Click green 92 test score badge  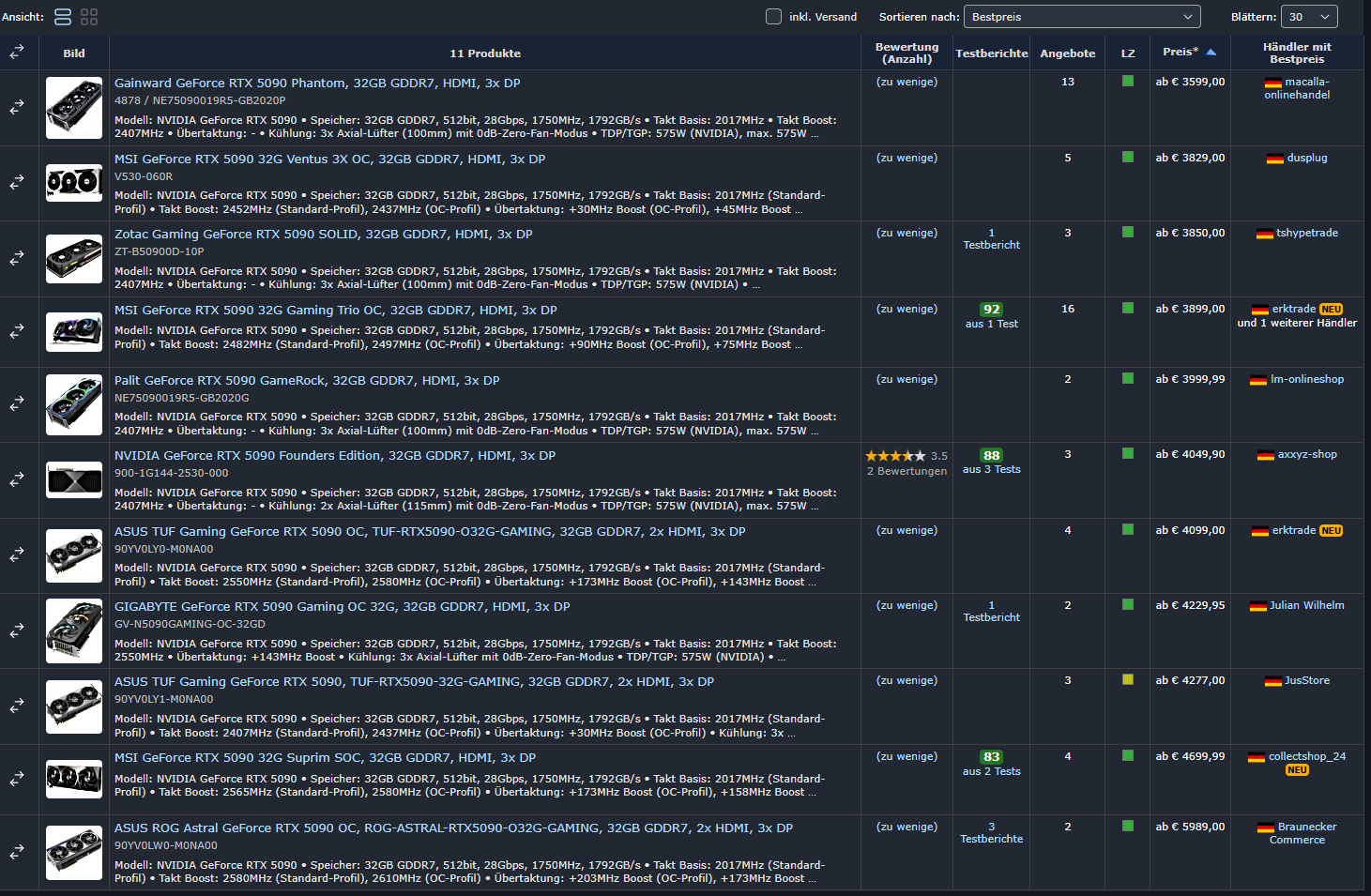pyautogui.click(x=992, y=309)
